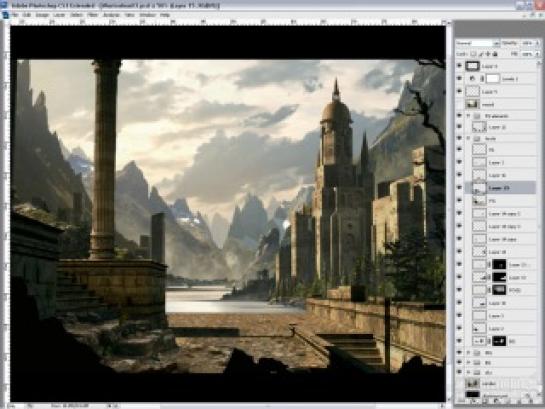Click the layers panel vertical scrollbar
545x409 pixels.
click(x=539, y=229)
